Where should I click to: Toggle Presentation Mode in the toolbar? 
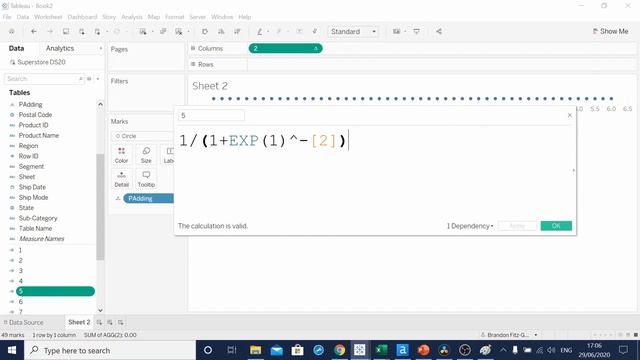tap(416, 31)
